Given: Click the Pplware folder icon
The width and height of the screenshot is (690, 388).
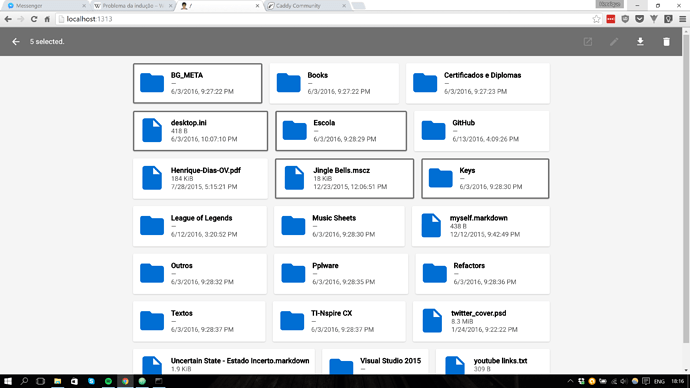Looking at the screenshot, I should [x=293, y=273].
